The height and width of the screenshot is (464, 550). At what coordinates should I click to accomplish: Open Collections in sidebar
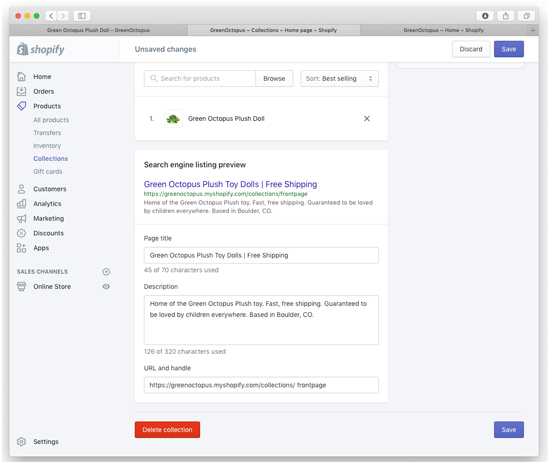click(51, 159)
